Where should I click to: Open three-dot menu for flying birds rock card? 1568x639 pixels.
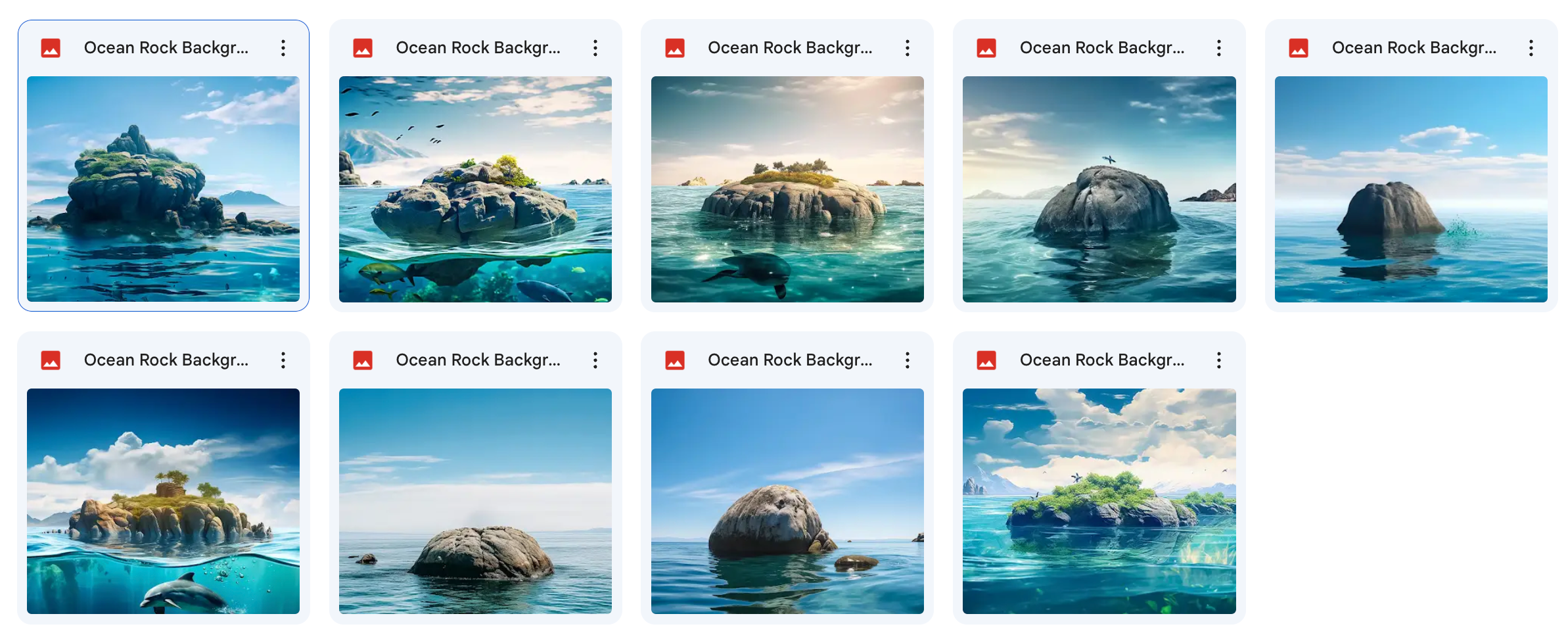[x=595, y=48]
